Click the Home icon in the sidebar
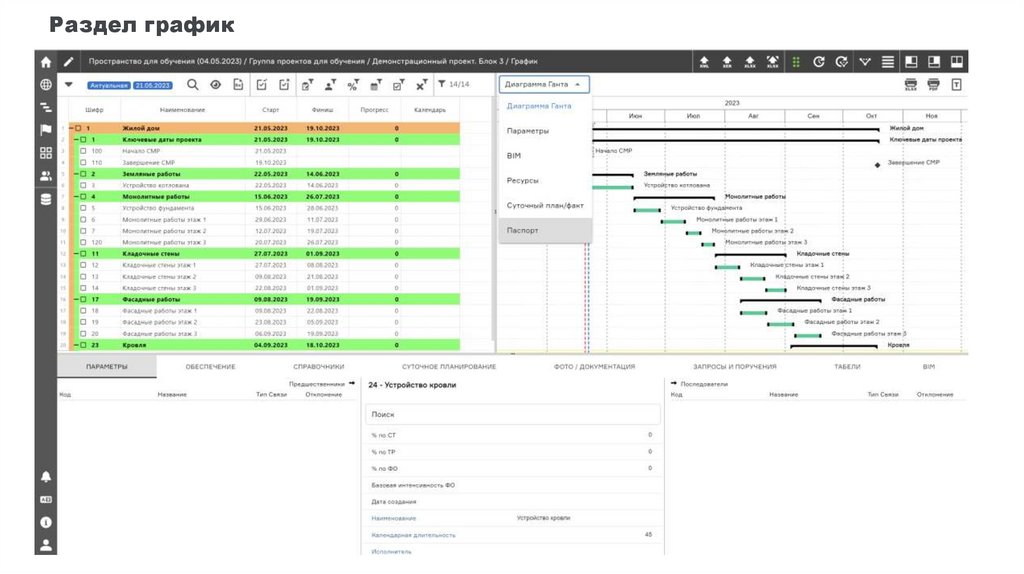 point(45,61)
